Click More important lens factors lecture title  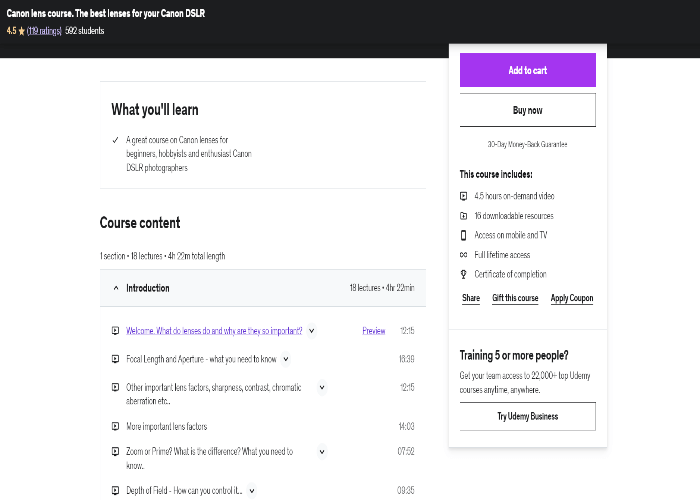[167, 426]
